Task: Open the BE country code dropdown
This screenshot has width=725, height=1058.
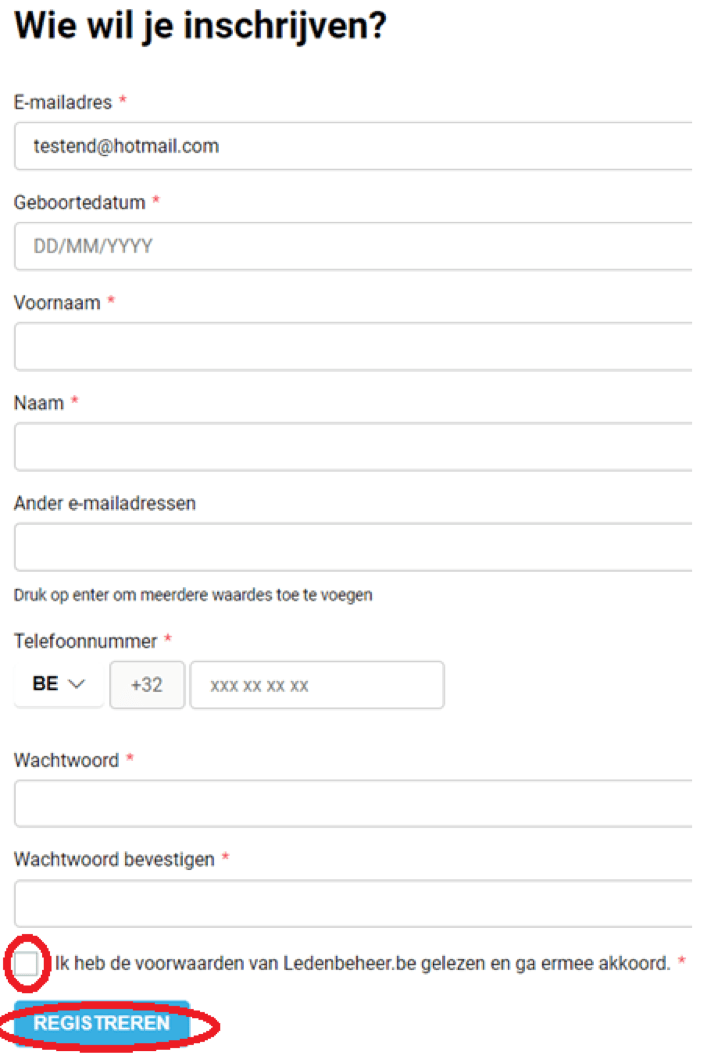Action: [x=59, y=684]
